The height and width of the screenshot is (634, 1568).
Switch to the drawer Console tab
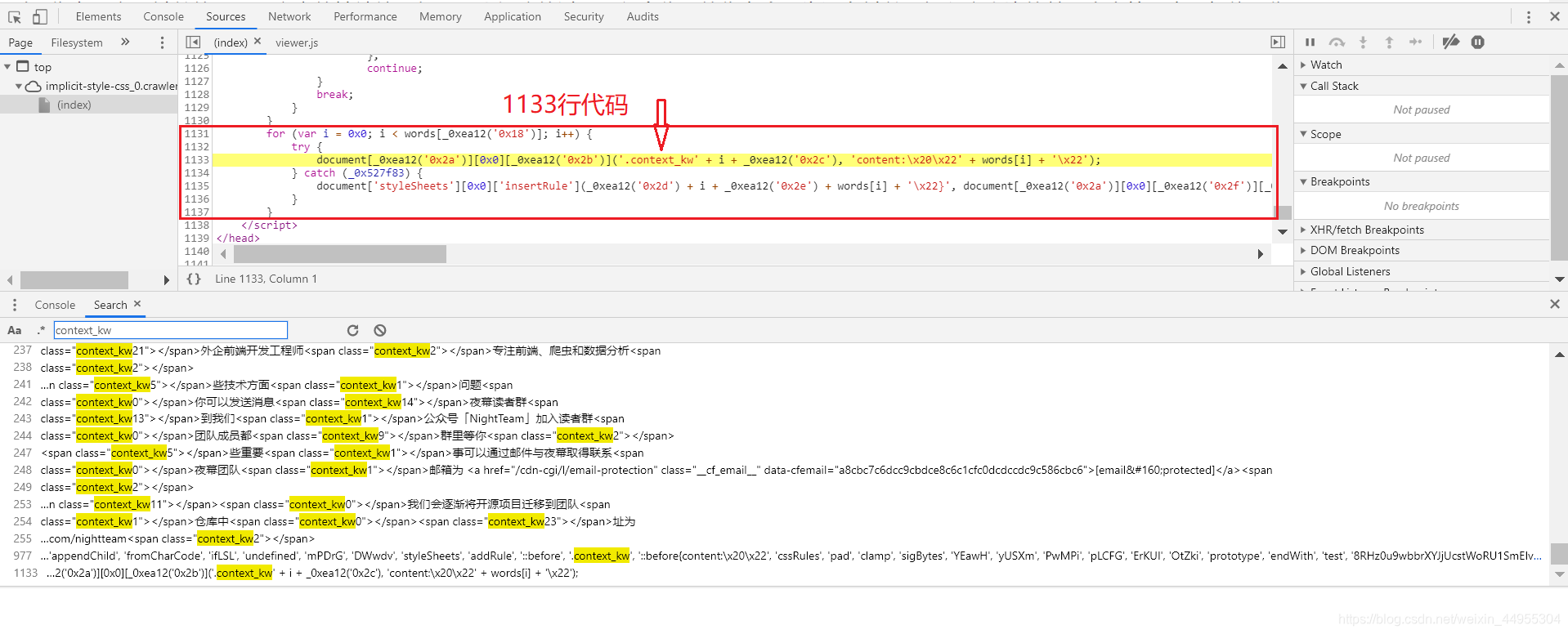55,305
